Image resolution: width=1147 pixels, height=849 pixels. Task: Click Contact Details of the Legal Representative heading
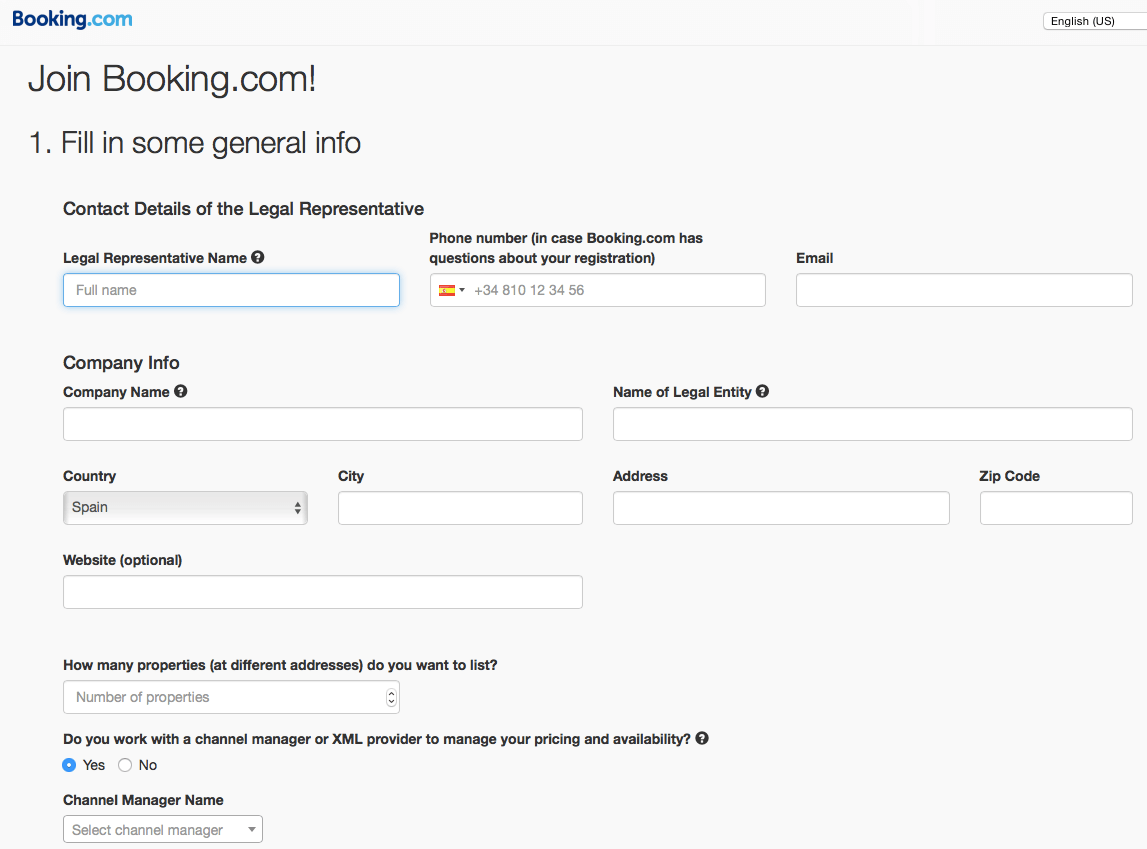point(244,209)
